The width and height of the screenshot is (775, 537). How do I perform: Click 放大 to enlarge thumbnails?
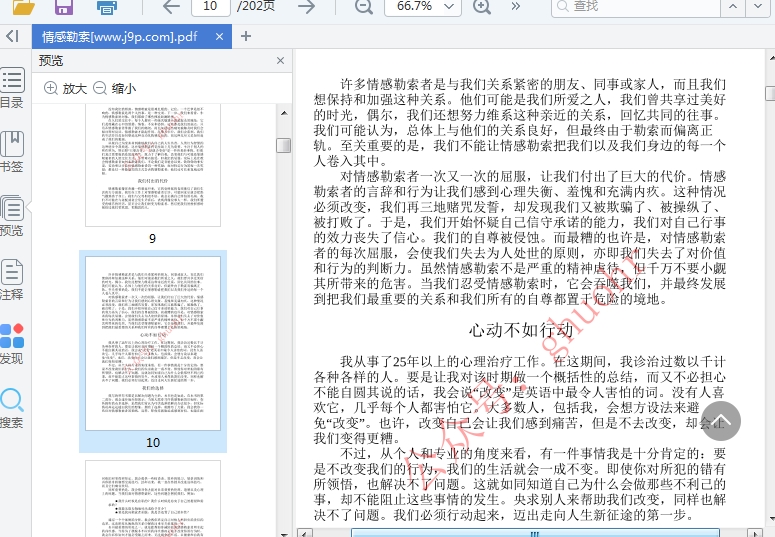pyautogui.click(x=66, y=89)
